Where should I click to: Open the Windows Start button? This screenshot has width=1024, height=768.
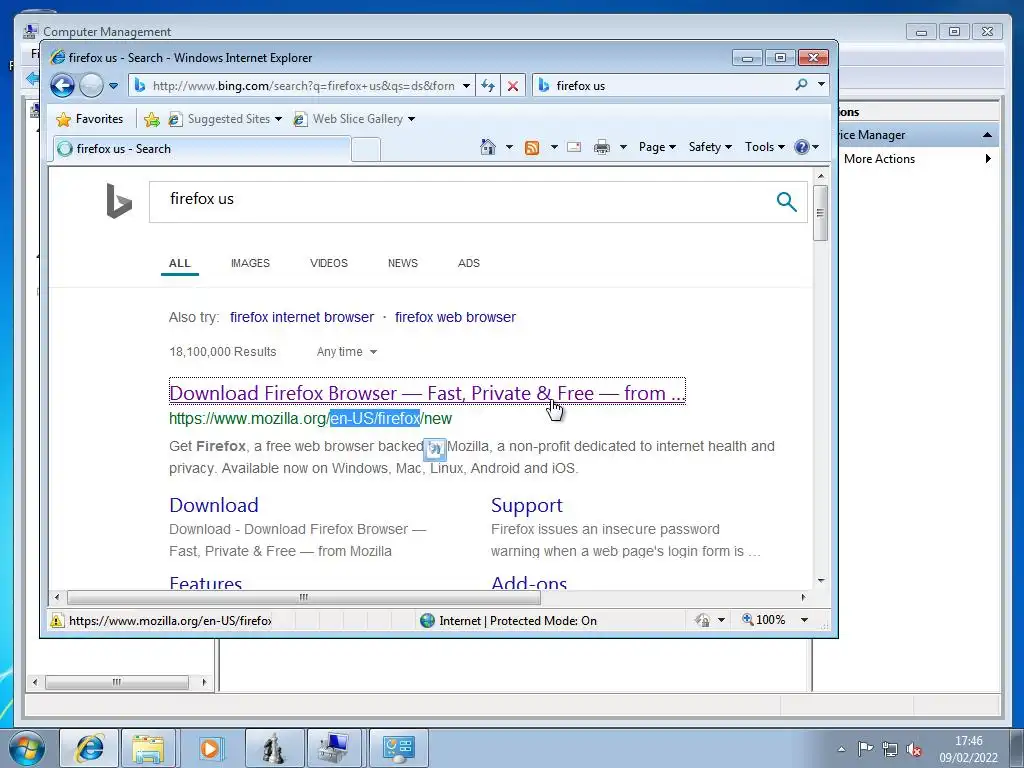(x=27, y=748)
